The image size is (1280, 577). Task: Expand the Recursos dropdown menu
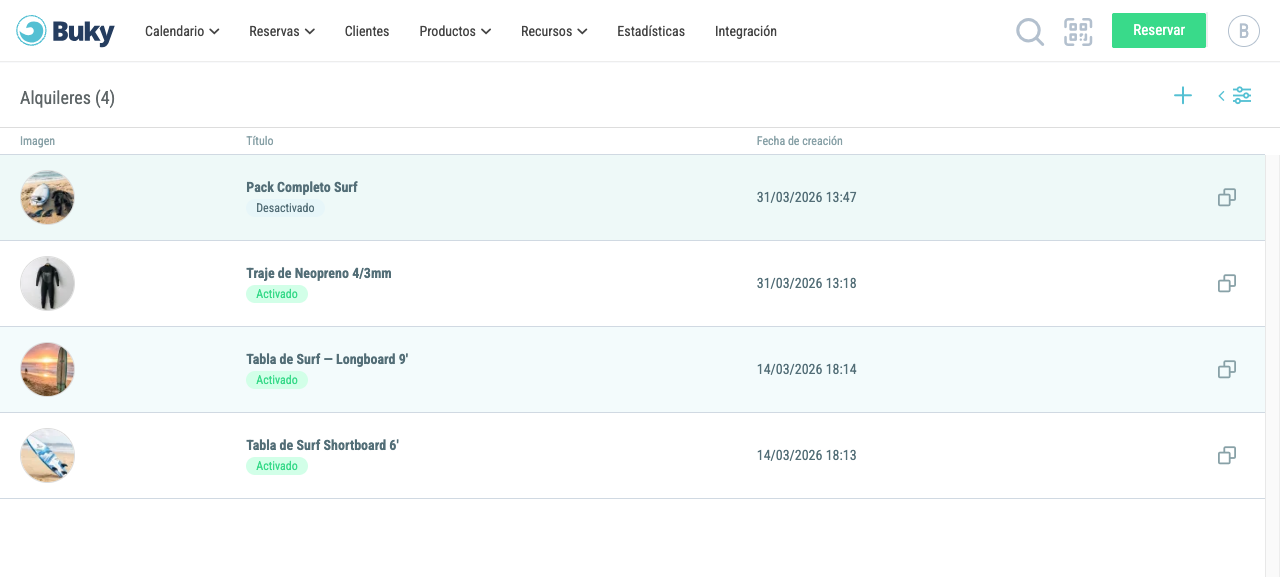(x=554, y=31)
